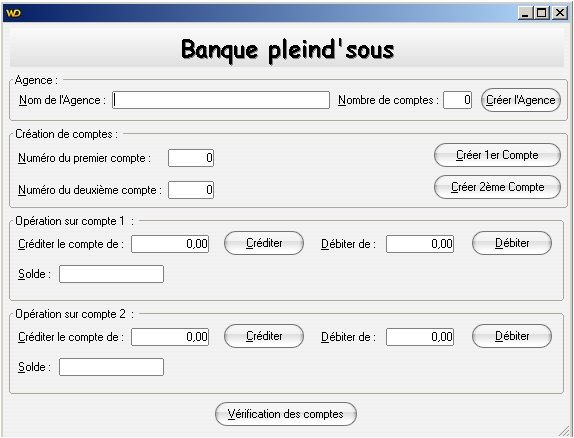Viewport: 574px width, 438px height.
Task: Click credit amount field for compte 1
Action: tap(170, 244)
